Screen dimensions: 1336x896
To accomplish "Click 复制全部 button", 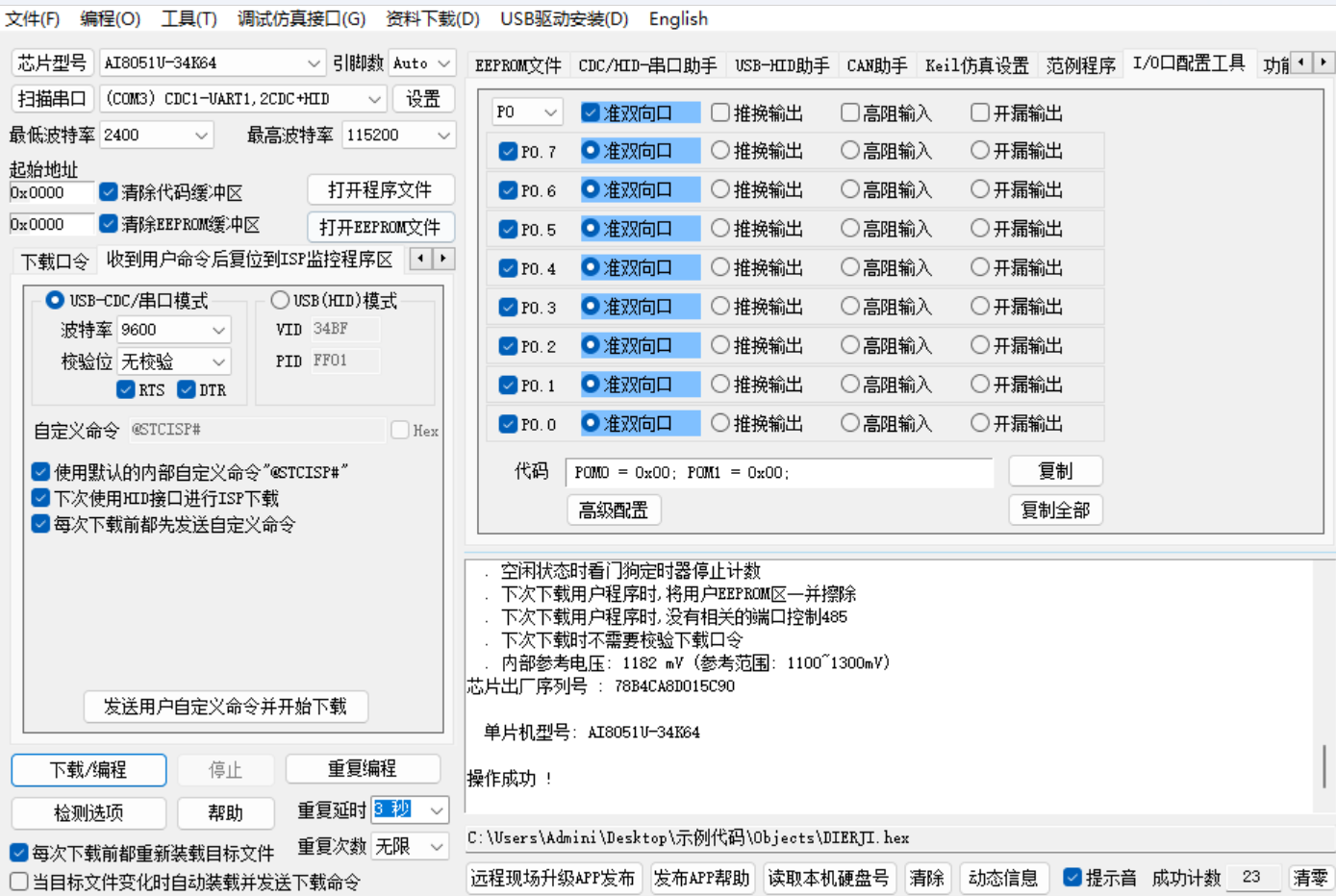I will 1055,510.
